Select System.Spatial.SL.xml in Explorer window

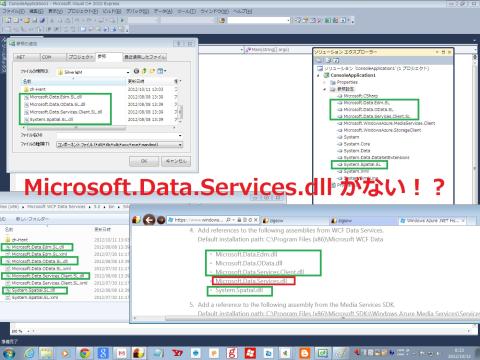[32, 297]
